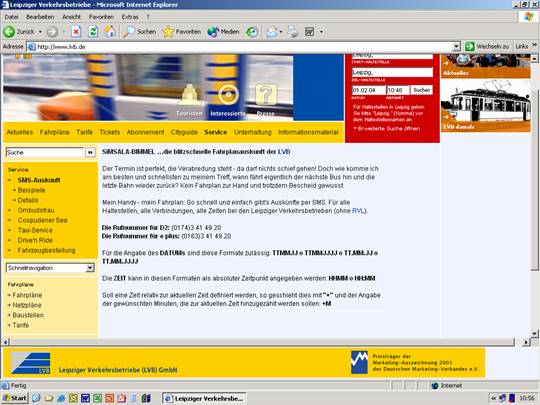Screen dimensions: 540x405
Task: Open the Erweiterte Suche öffnen link
Action: pyautogui.click(x=389, y=128)
